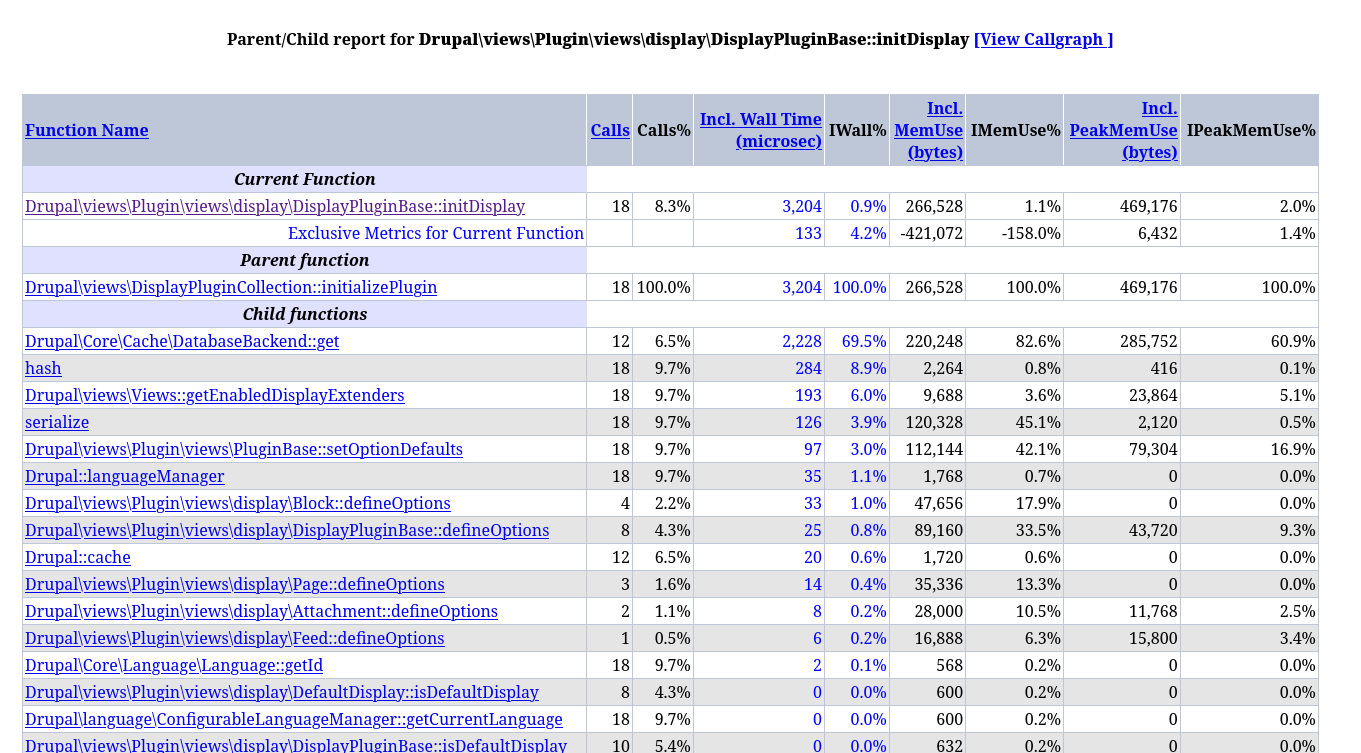
Task: Open the DisplayPluginBase::initDisplay current function link
Action: [x=275, y=206]
